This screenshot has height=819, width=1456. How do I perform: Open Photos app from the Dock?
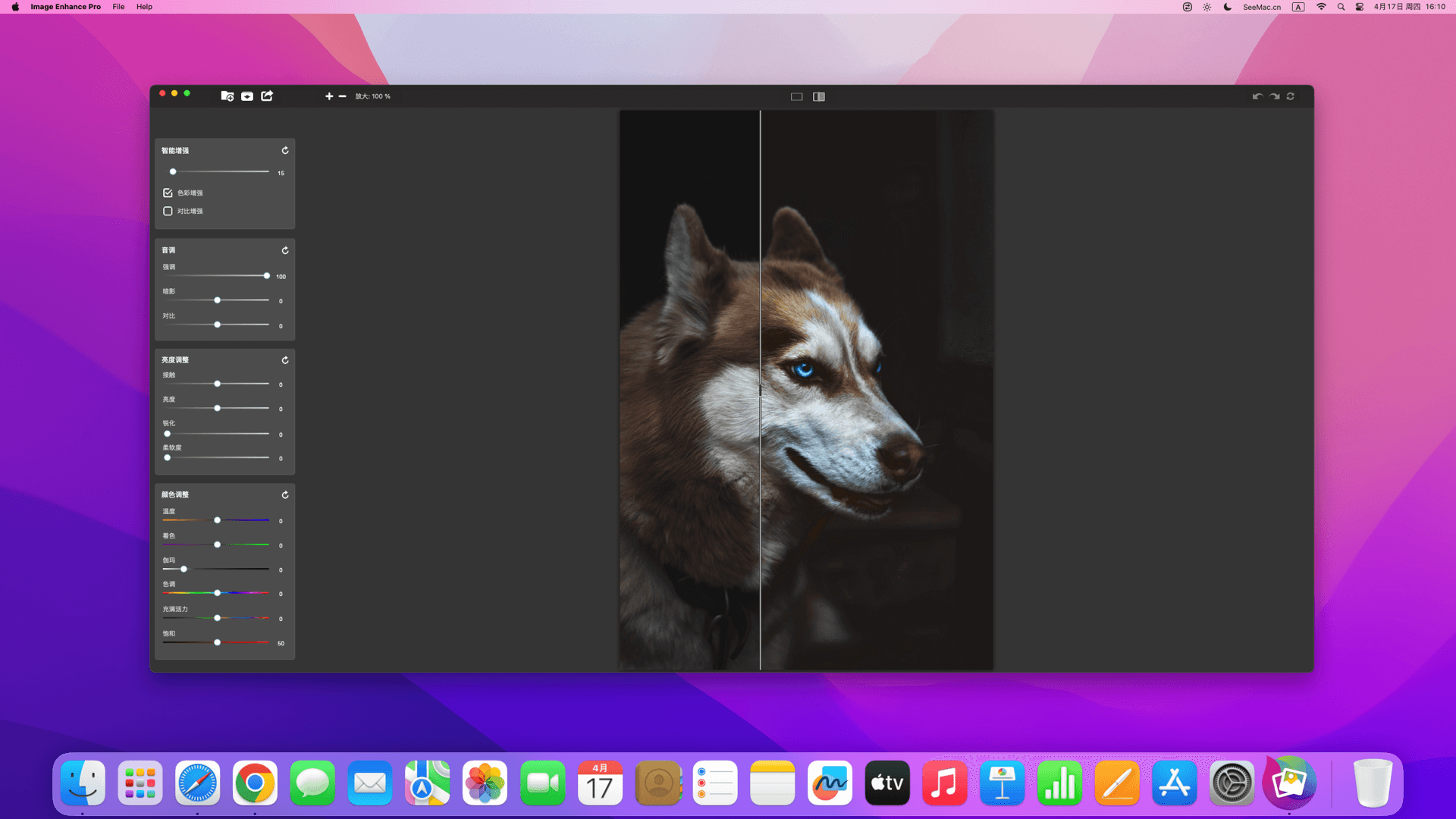click(485, 783)
